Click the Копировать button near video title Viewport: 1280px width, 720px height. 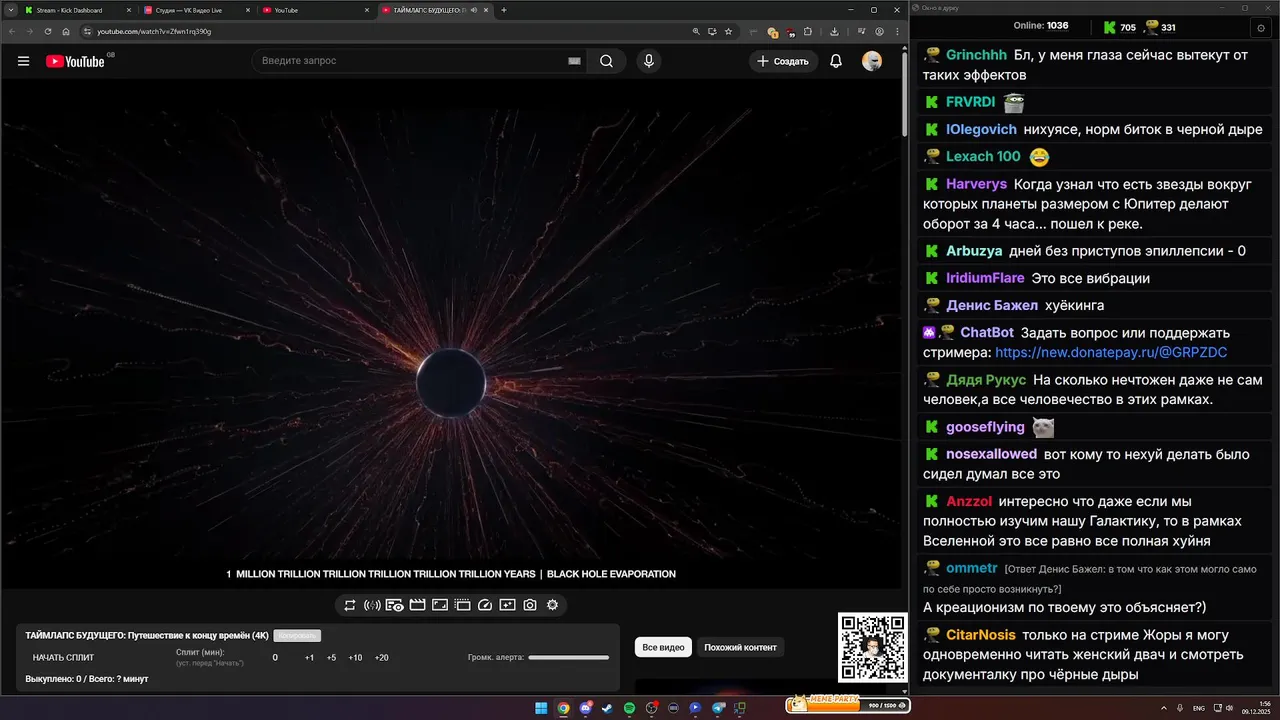(297, 635)
